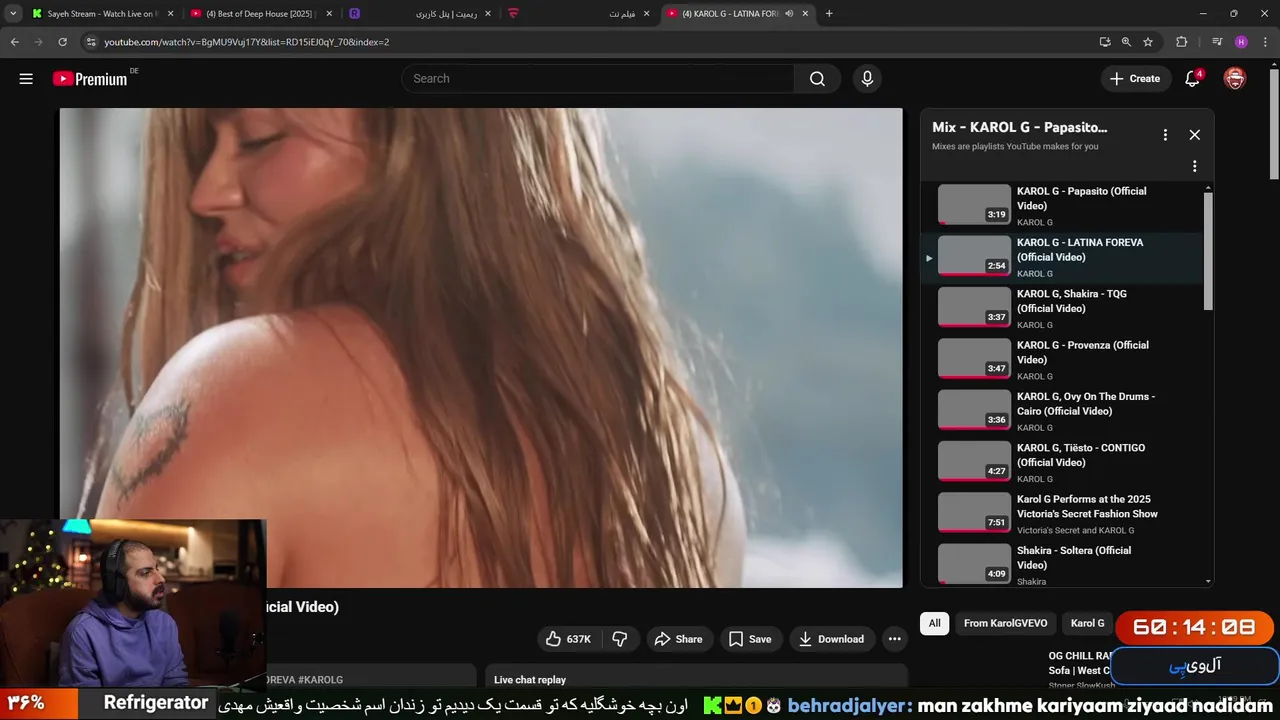Screen dimensions: 1280x720
Task: Save the video to a playlist
Action: (x=750, y=639)
